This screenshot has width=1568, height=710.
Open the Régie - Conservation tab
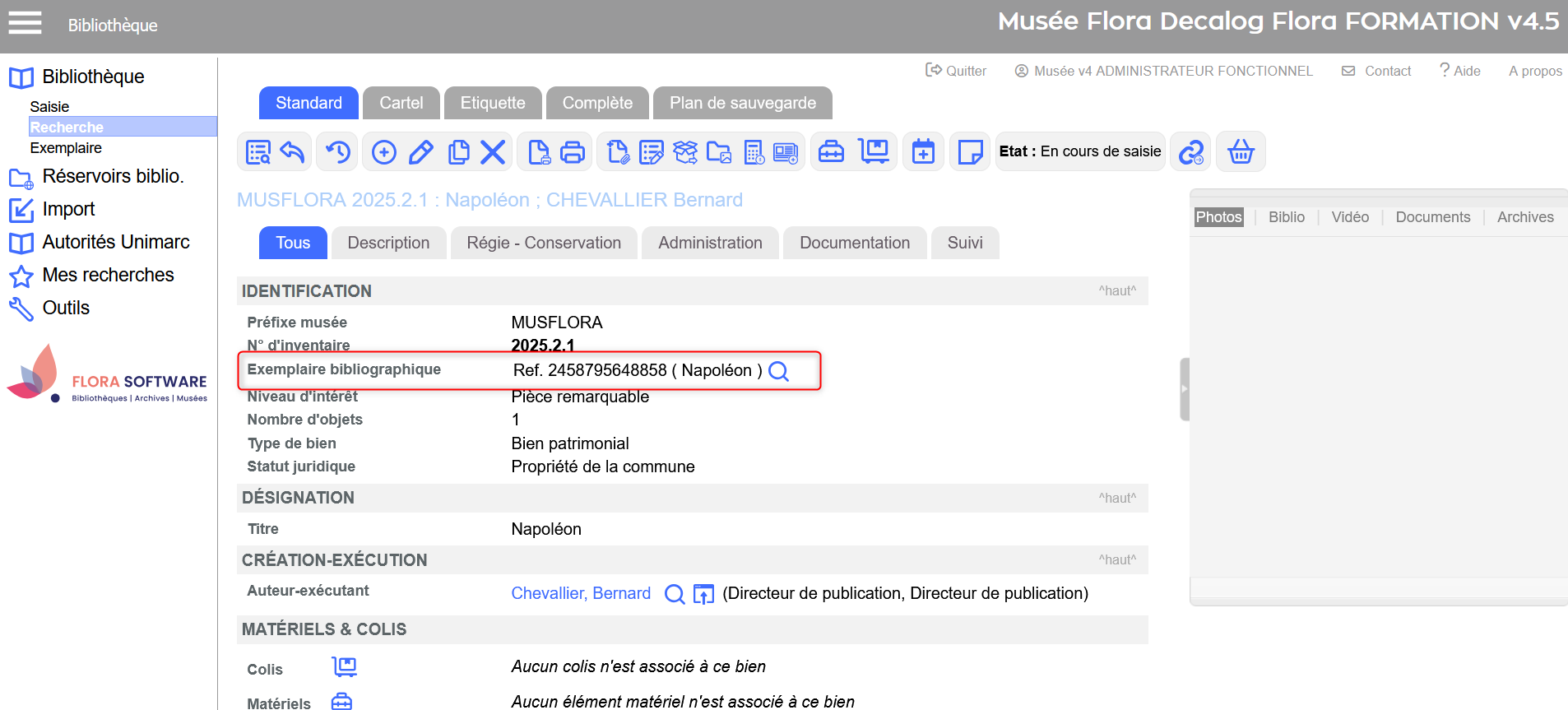(544, 243)
